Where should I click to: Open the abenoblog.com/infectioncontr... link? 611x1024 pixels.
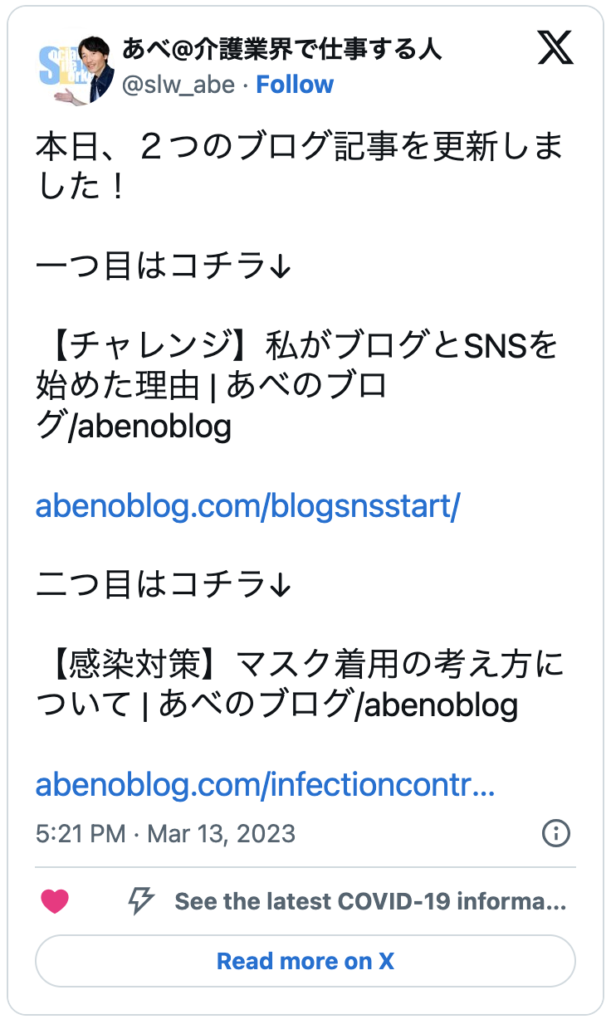pos(265,785)
